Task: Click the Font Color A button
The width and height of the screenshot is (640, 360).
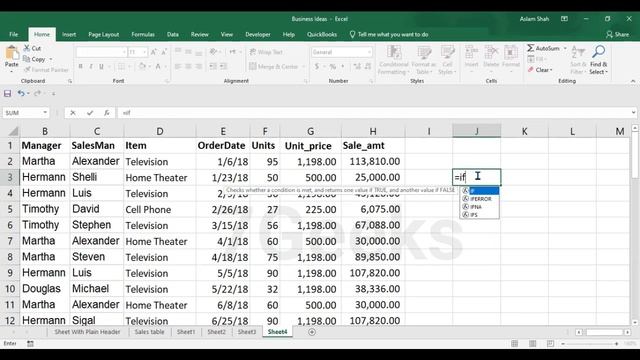Action: tap(158, 67)
